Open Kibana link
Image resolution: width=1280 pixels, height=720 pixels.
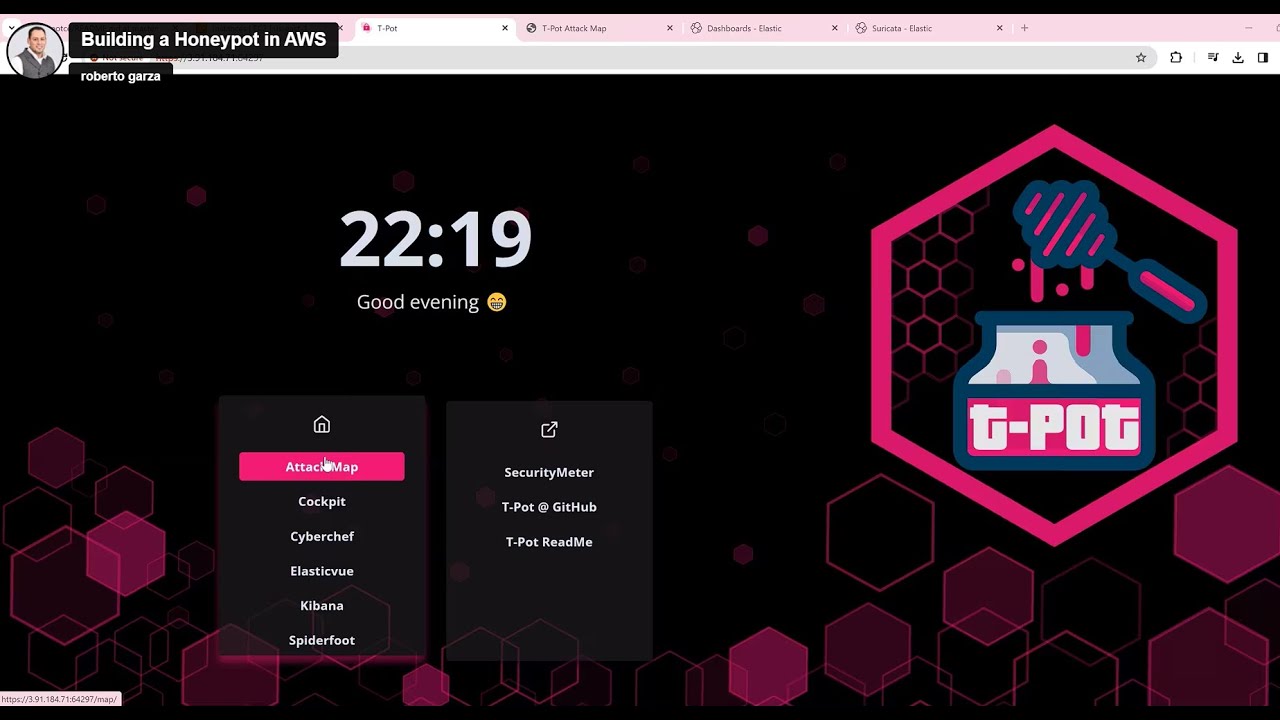pos(321,606)
